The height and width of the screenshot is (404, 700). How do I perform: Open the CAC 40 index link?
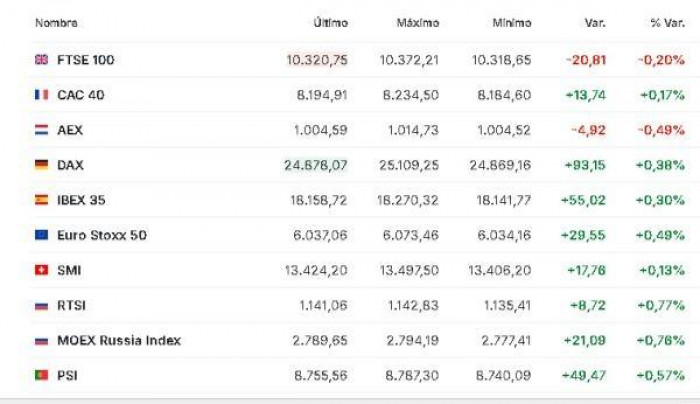81,95
